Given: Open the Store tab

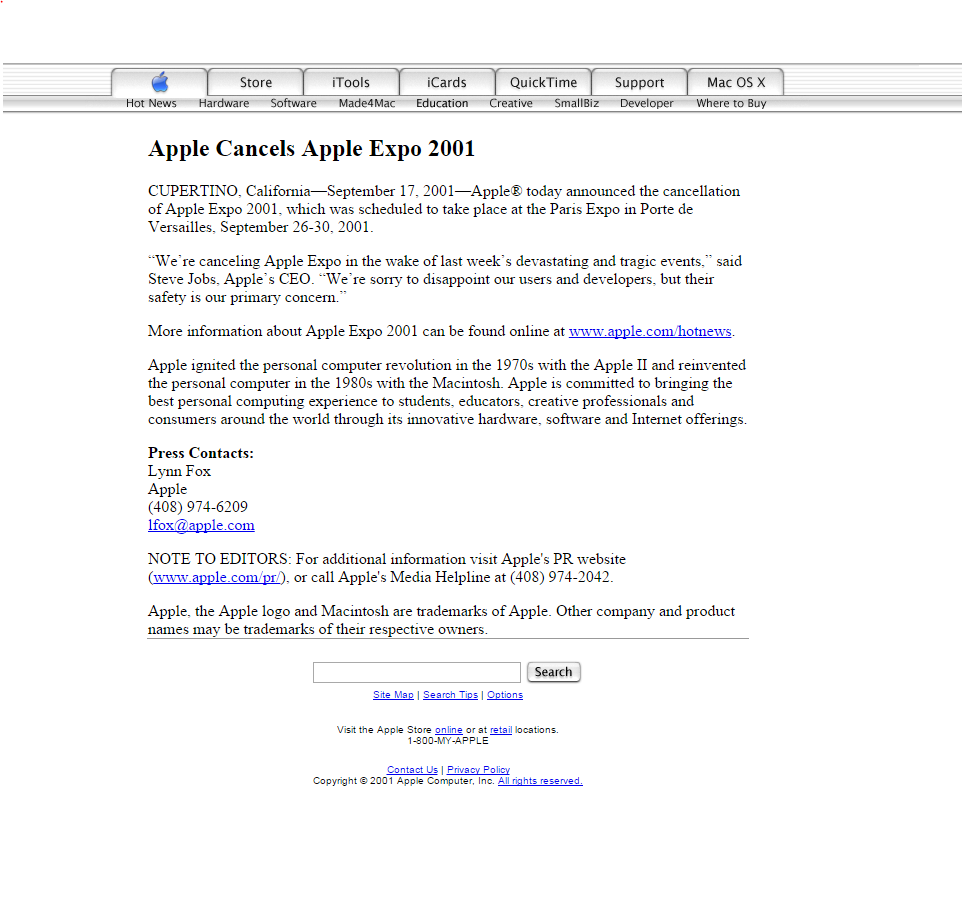Looking at the screenshot, I should tap(256, 82).
